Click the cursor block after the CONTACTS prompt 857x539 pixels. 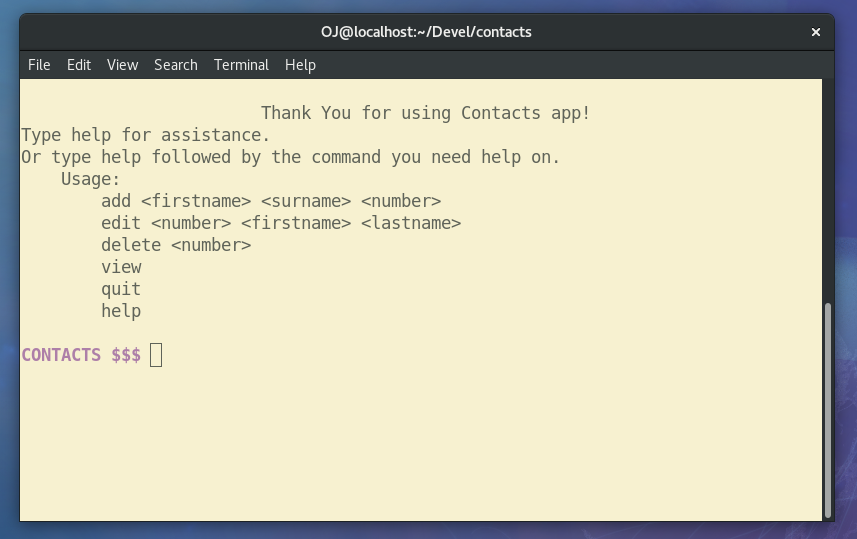[156, 355]
